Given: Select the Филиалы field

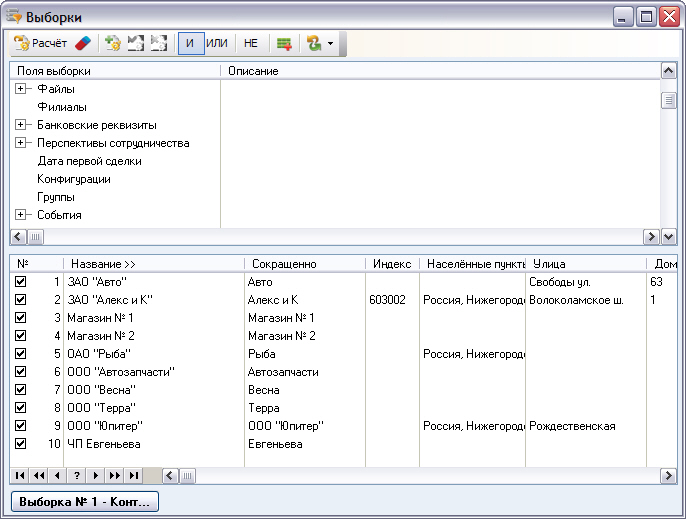Looking at the screenshot, I should [x=62, y=107].
